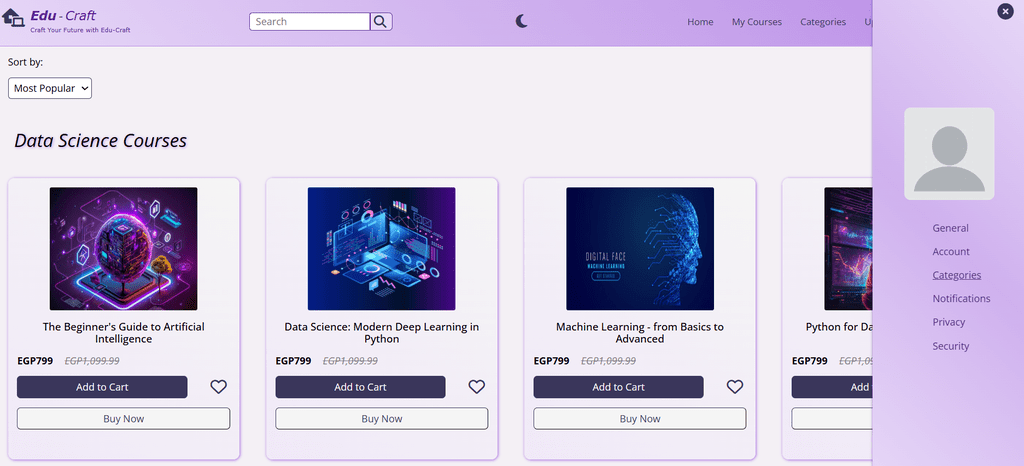Buy Now the Beginner's Guide to AI course
This screenshot has height=466, width=1024.
click(x=123, y=418)
